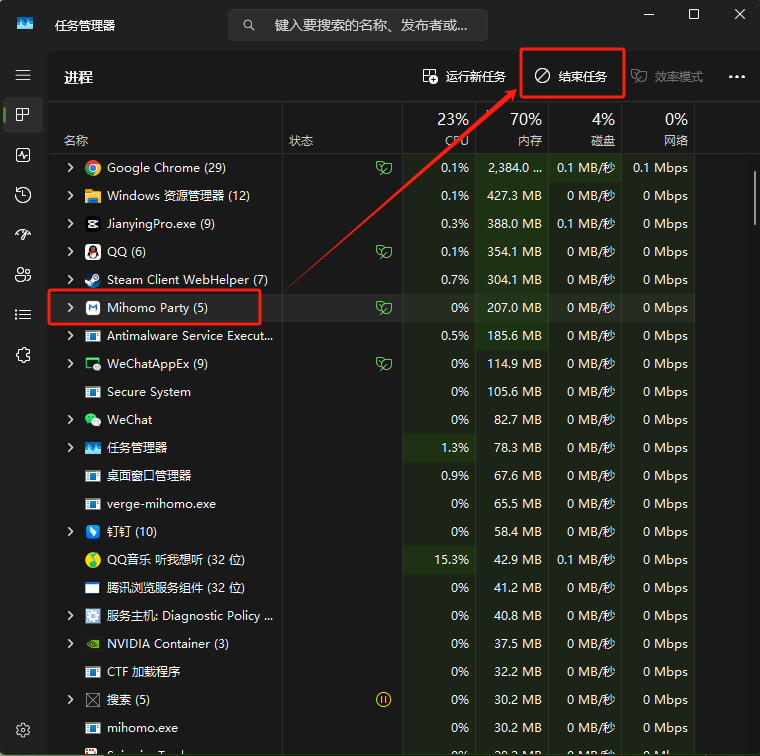
Task: Click the Google Chrome process icon
Action: coord(93,168)
